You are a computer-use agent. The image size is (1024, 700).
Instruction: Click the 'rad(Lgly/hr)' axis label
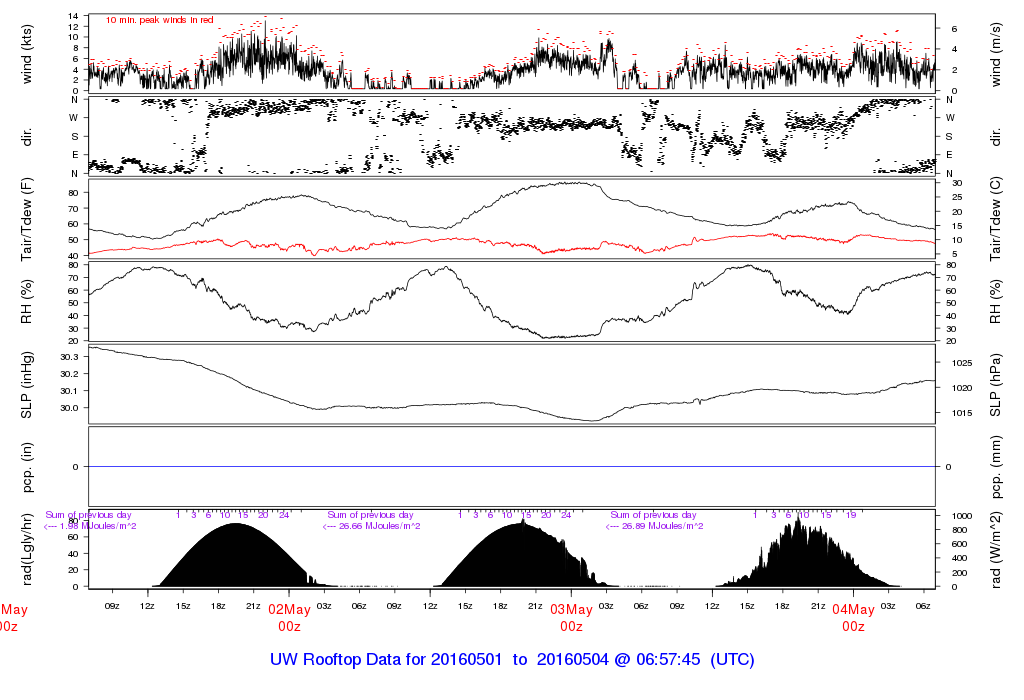click(27, 549)
